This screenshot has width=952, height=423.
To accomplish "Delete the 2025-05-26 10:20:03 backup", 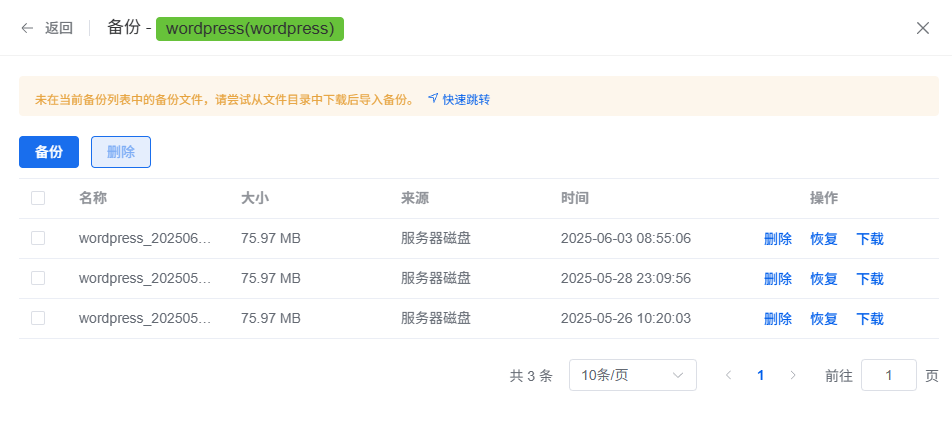I will click(778, 319).
